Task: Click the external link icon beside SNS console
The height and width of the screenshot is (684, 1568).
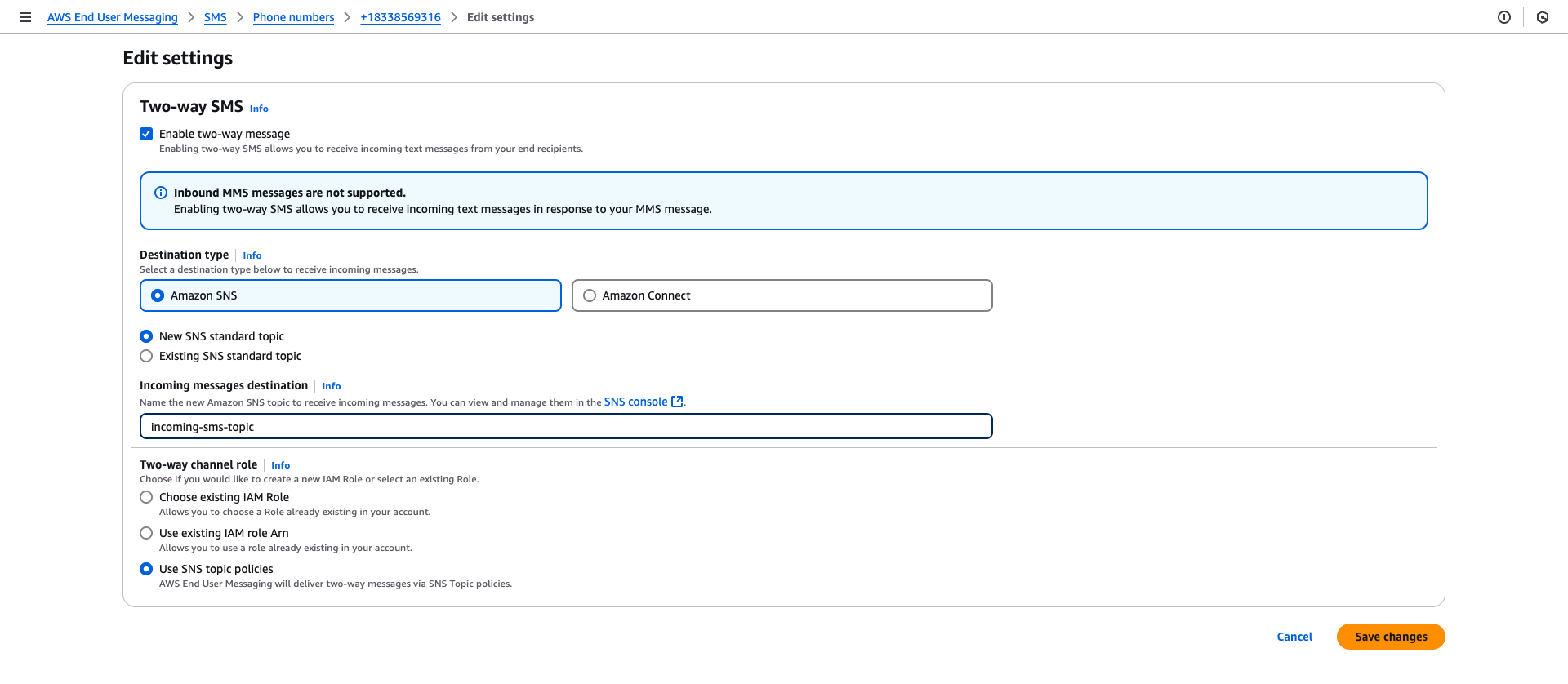Action: (677, 402)
